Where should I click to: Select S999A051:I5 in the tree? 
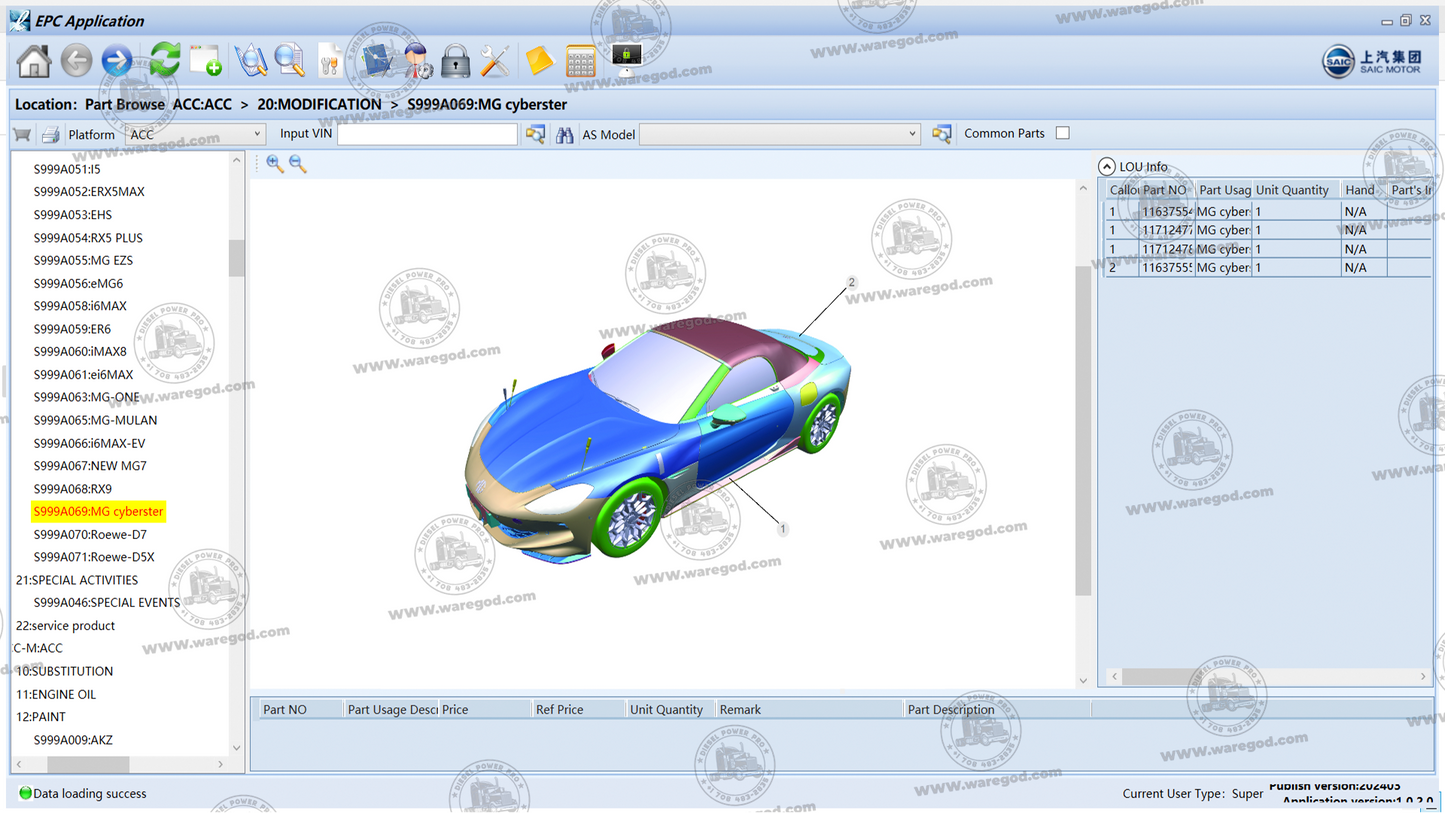[67, 169]
